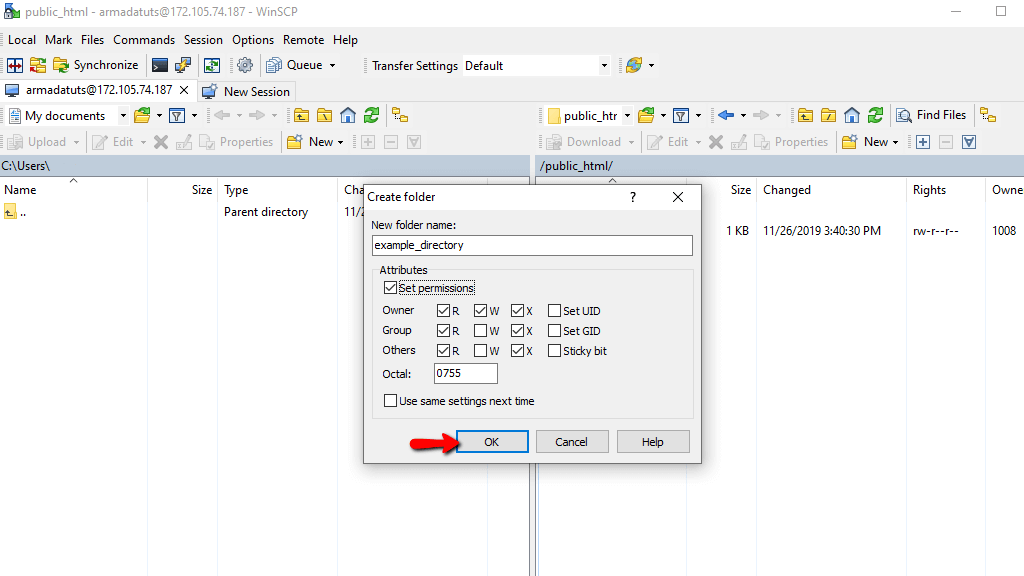This screenshot has height=576, width=1024.
Task: Click the remote panel select files plus icon
Action: (x=923, y=142)
